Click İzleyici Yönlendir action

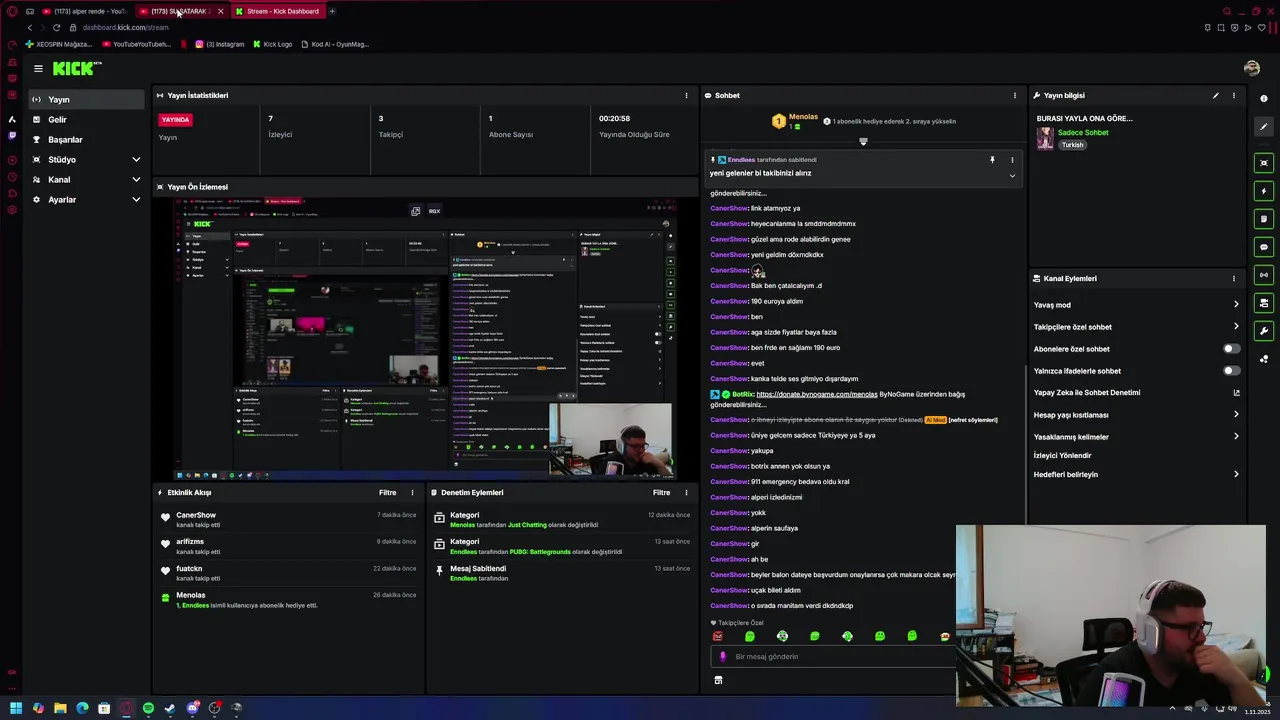[x=1062, y=455]
